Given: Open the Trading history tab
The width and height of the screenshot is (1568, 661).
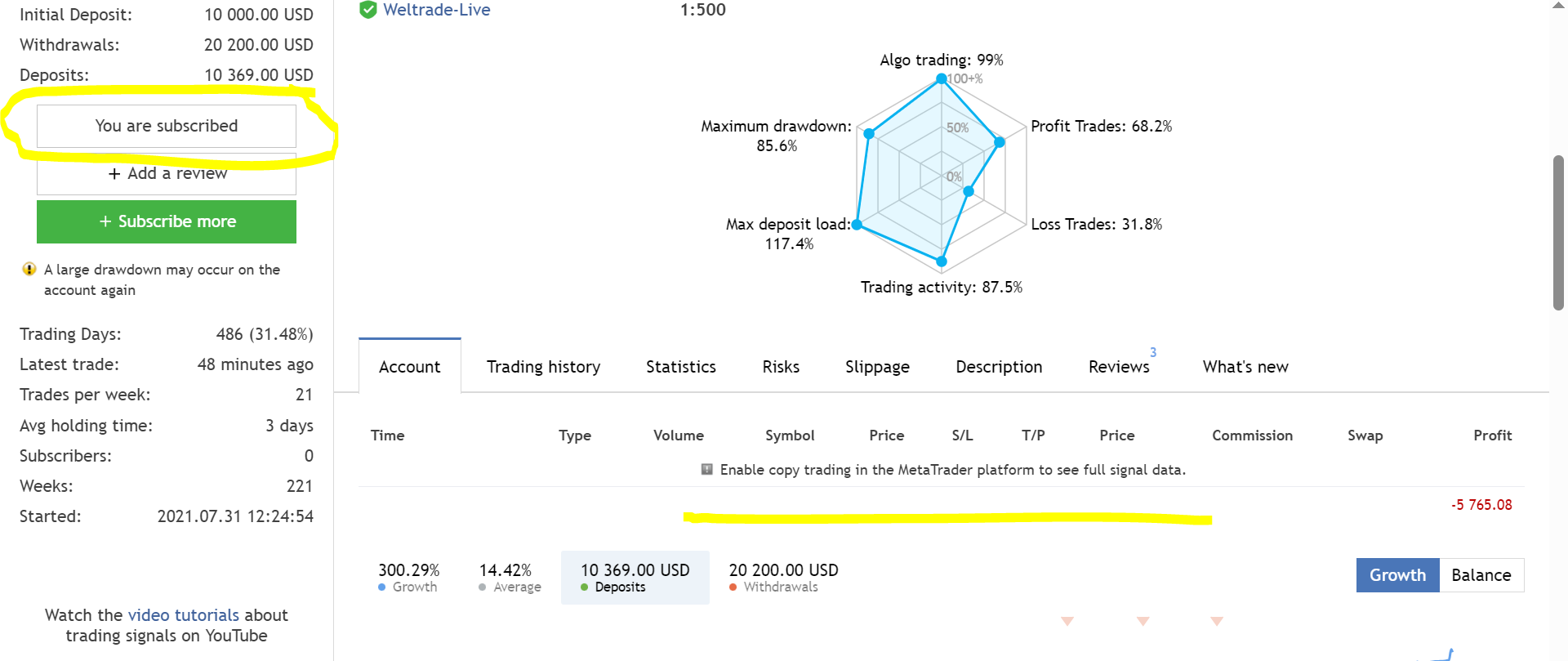Looking at the screenshot, I should [x=543, y=367].
